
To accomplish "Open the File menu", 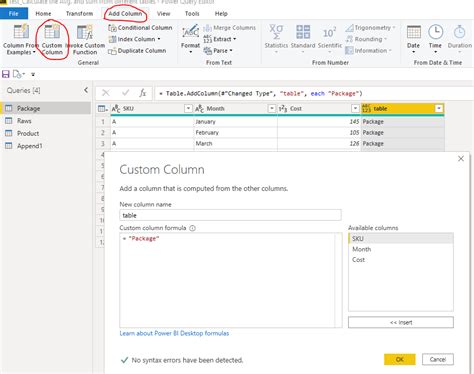I will 14,14.
